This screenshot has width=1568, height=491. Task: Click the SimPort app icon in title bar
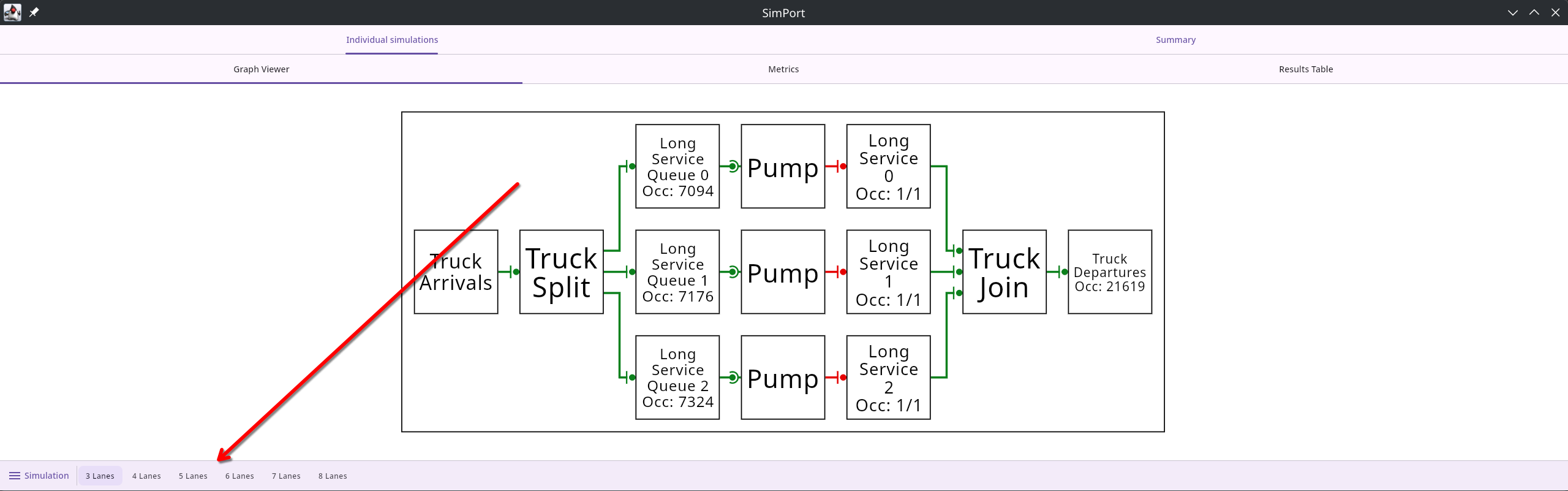pyautogui.click(x=12, y=12)
